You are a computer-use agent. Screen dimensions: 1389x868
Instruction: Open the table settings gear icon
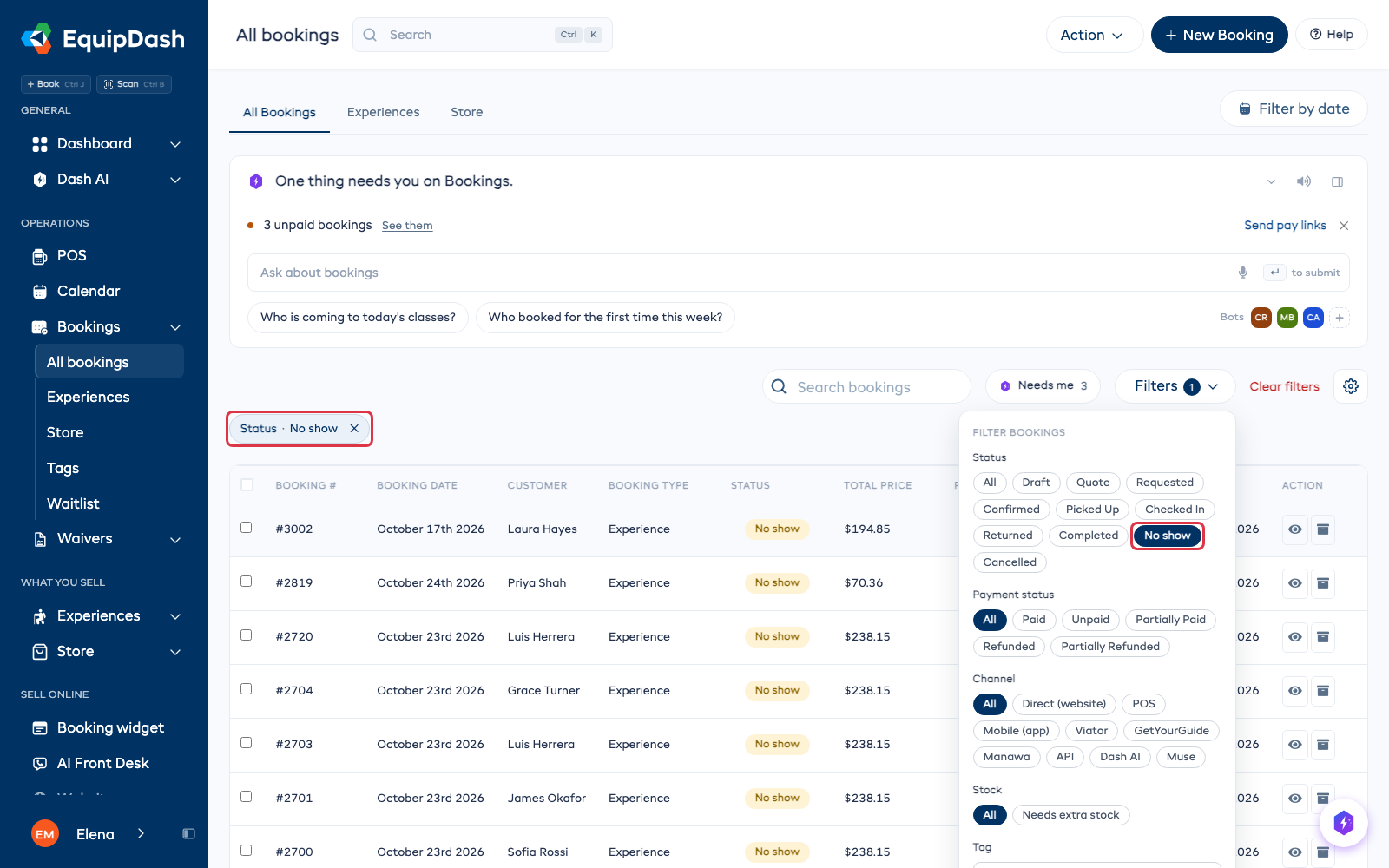(x=1351, y=386)
